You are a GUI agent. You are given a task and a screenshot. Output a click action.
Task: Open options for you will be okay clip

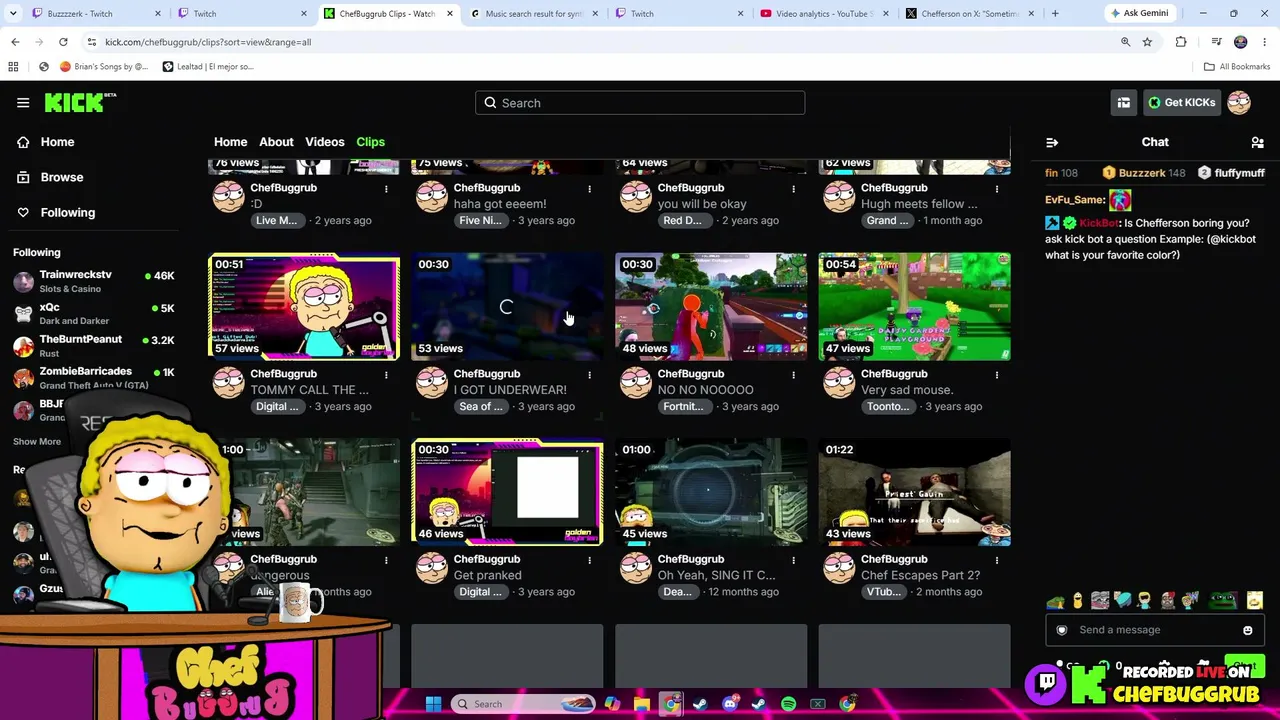click(793, 188)
